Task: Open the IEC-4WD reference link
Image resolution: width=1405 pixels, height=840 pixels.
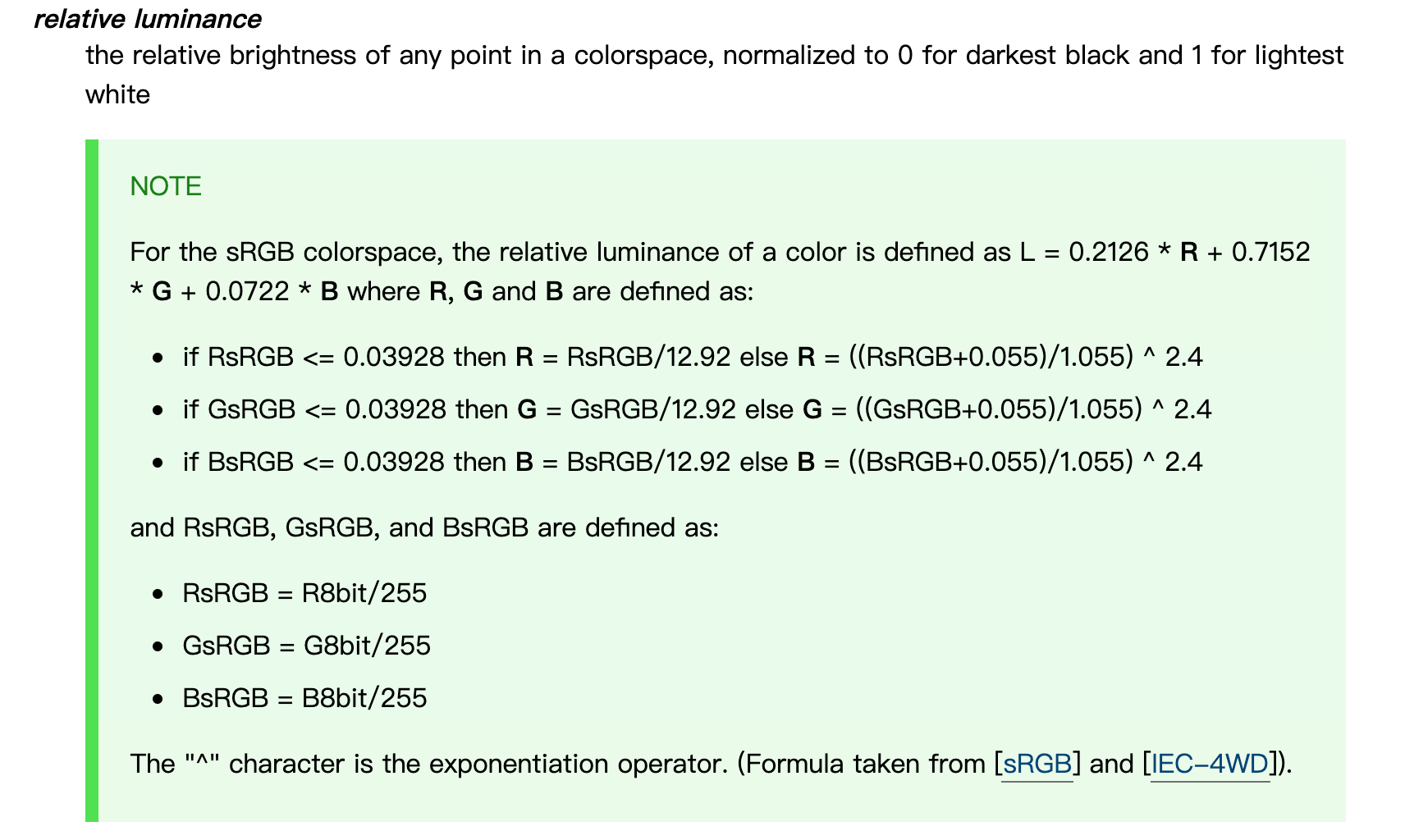Action: click(x=1210, y=764)
